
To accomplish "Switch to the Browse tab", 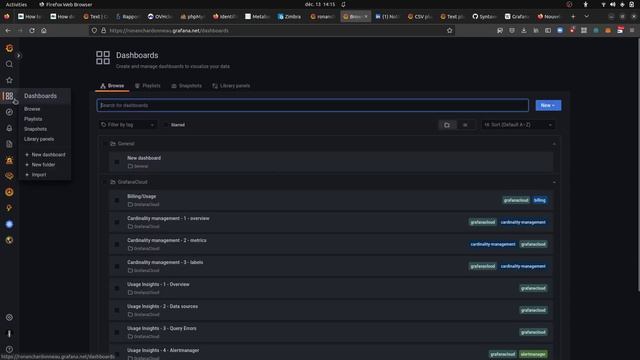I will (112, 86).
